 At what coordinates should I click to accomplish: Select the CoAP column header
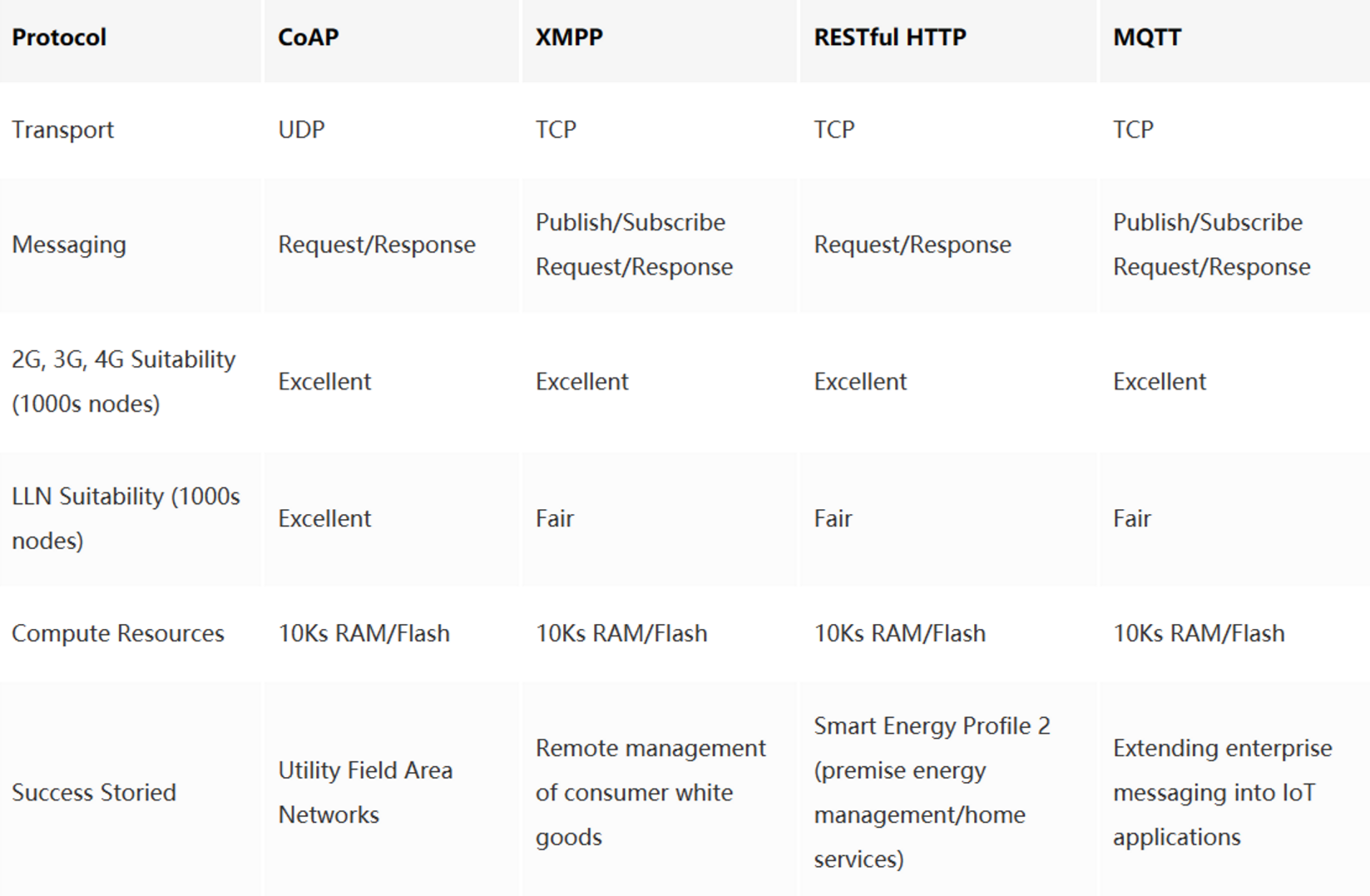click(308, 37)
